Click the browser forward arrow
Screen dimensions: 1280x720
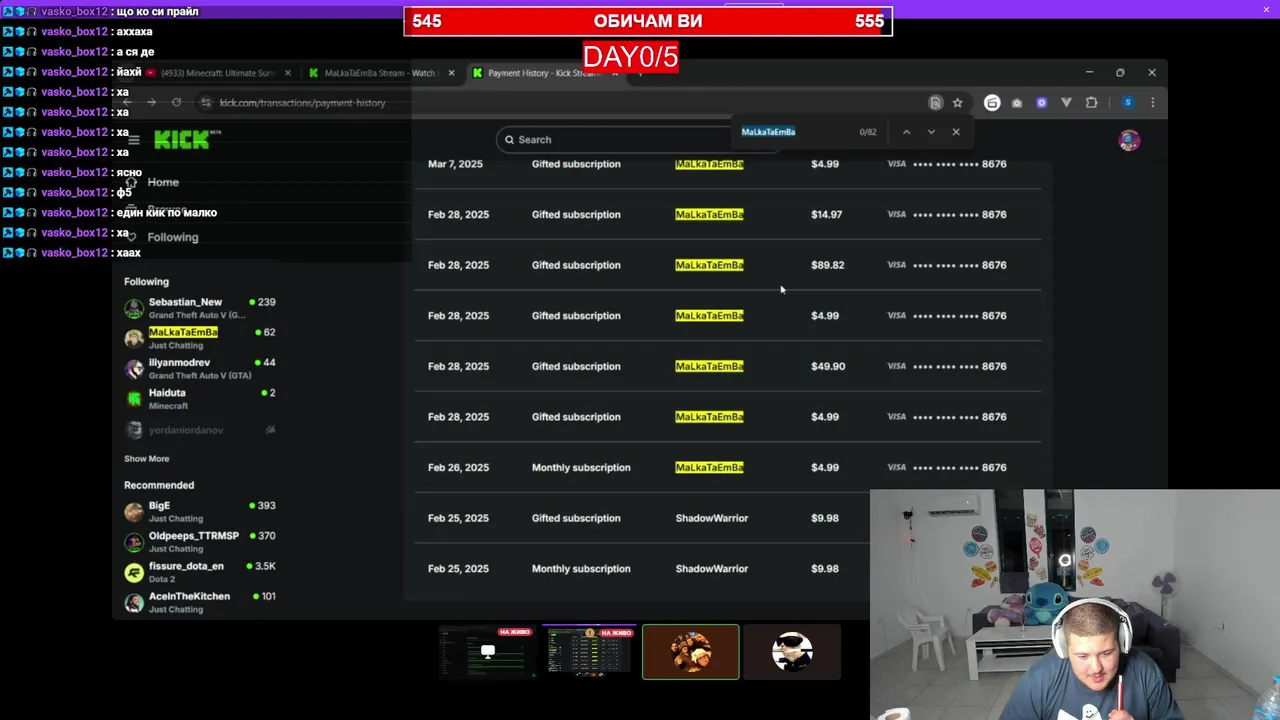151,102
